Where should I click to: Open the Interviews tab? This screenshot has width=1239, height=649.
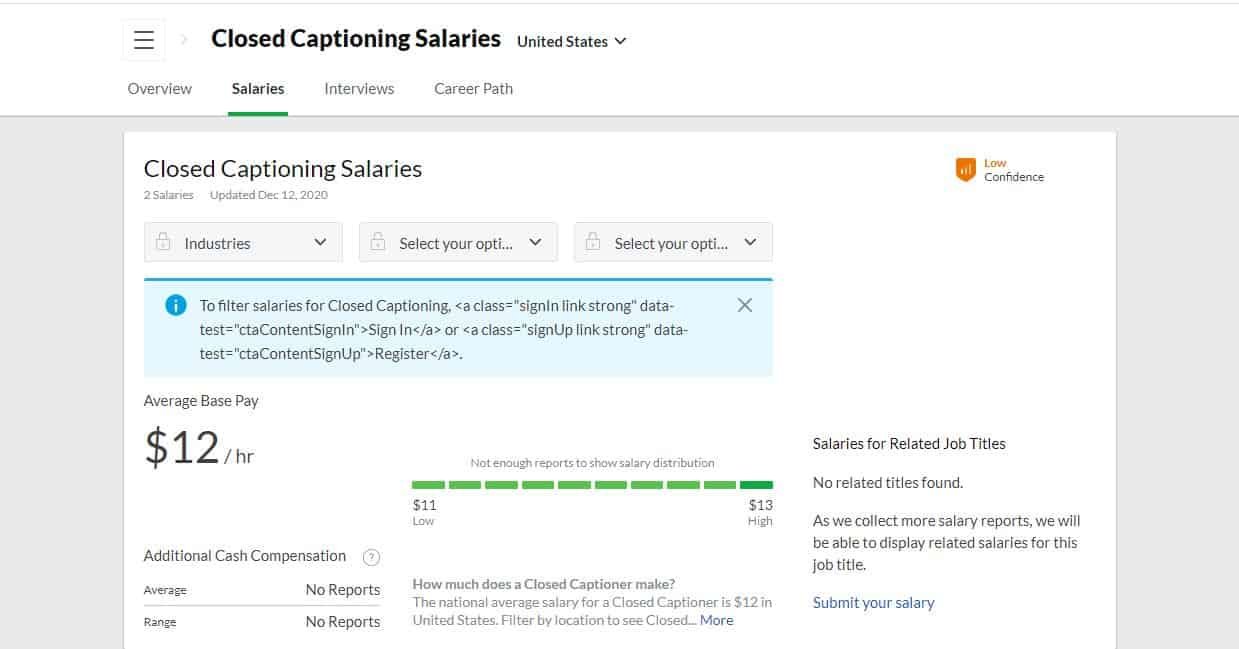pos(358,88)
